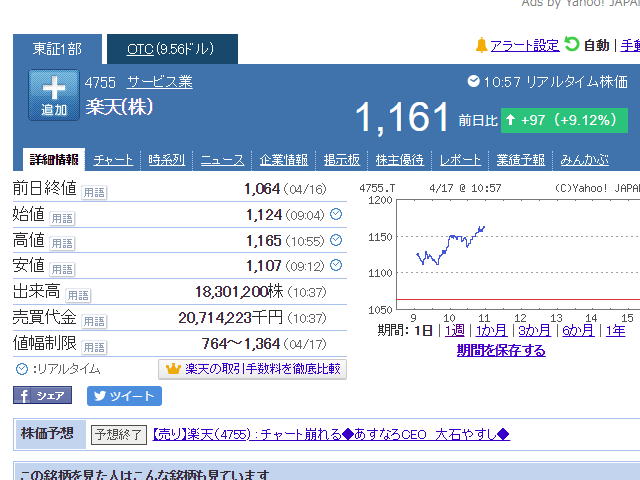Open the 【売り】楽天(4755) forecast link
This screenshot has width=640, height=480.
pos(331,434)
